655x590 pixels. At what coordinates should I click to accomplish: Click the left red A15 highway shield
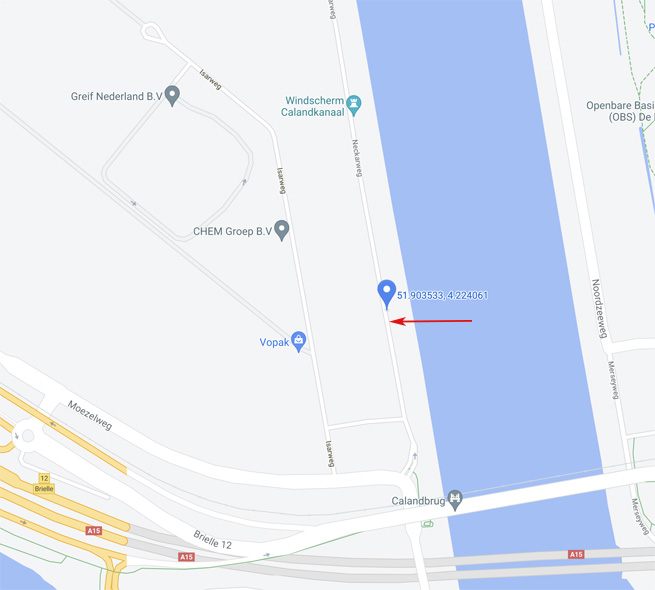pyautogui.click(x=94, y=531)
